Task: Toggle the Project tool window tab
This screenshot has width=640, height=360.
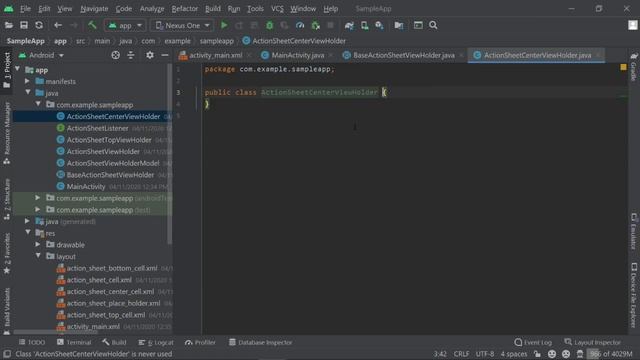Action: click(x=7, y=70)
